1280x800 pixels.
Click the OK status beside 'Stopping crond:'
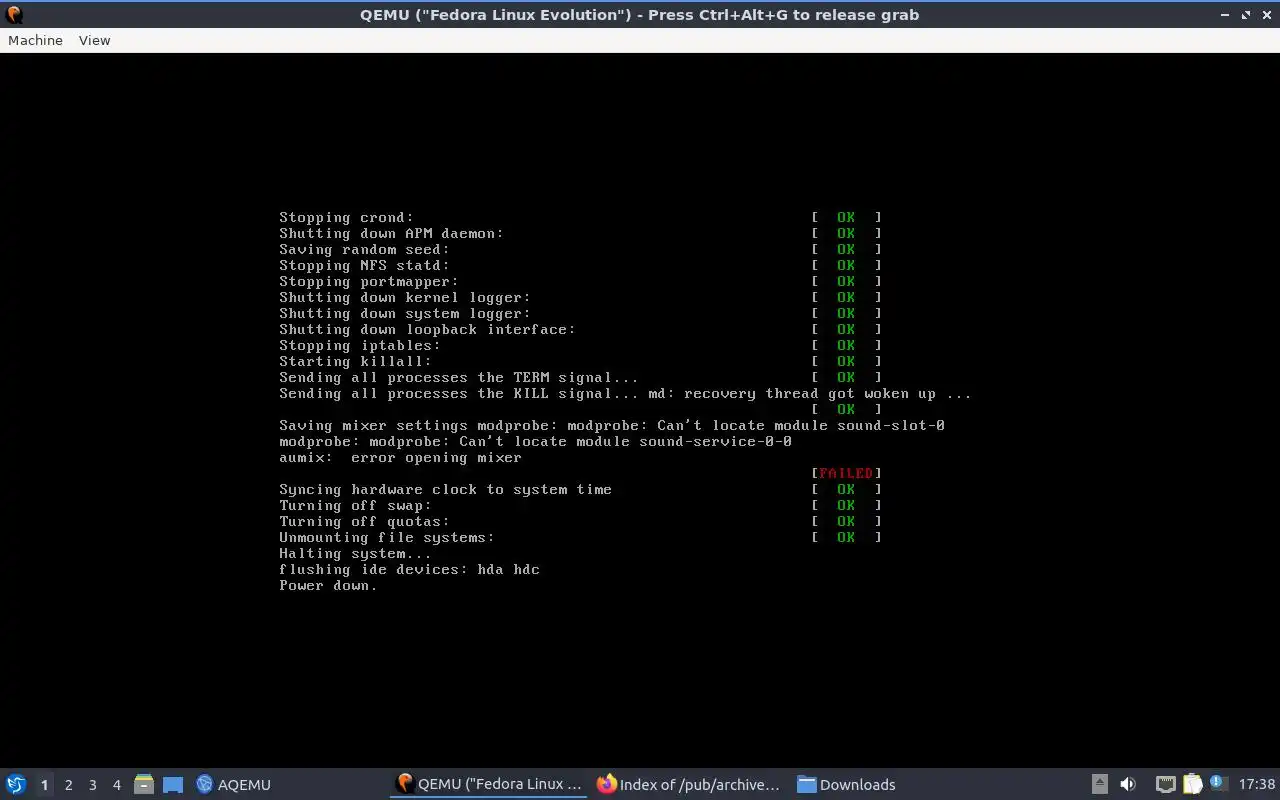click(x=846, y=217)
